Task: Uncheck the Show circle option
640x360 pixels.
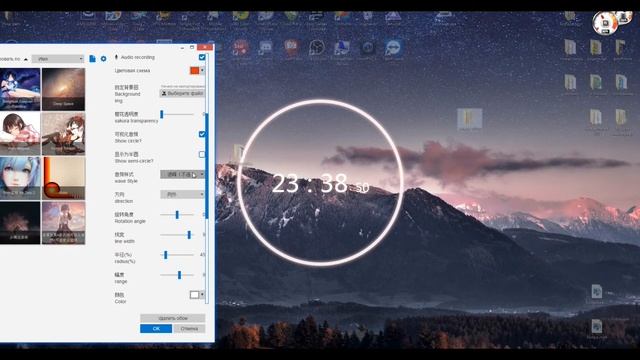Action: click(x=202, y=134)
